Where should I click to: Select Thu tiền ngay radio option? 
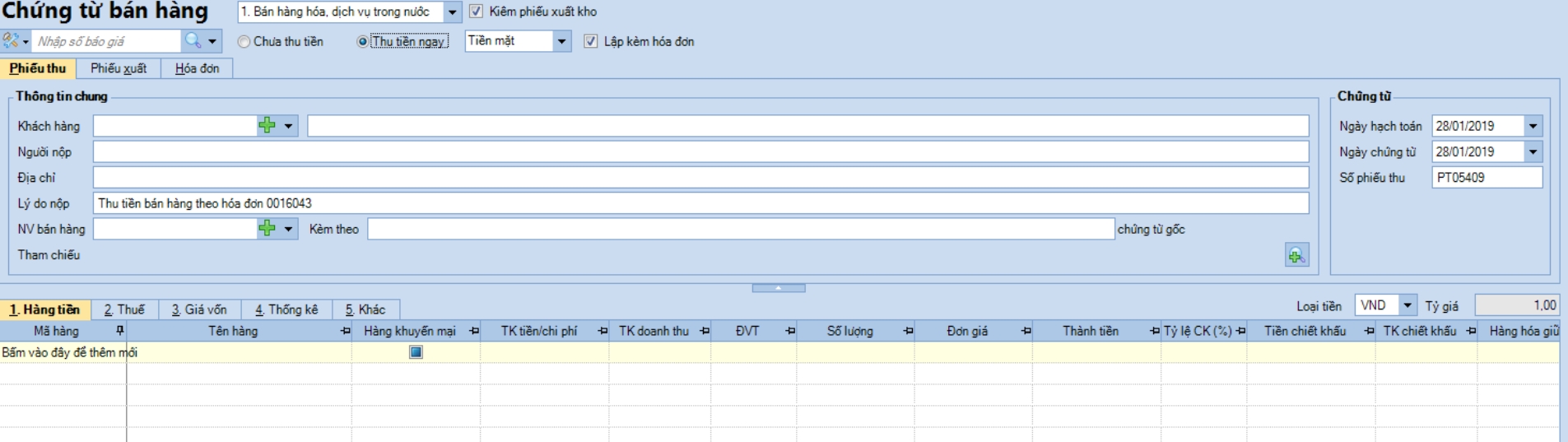click(362, 41)
